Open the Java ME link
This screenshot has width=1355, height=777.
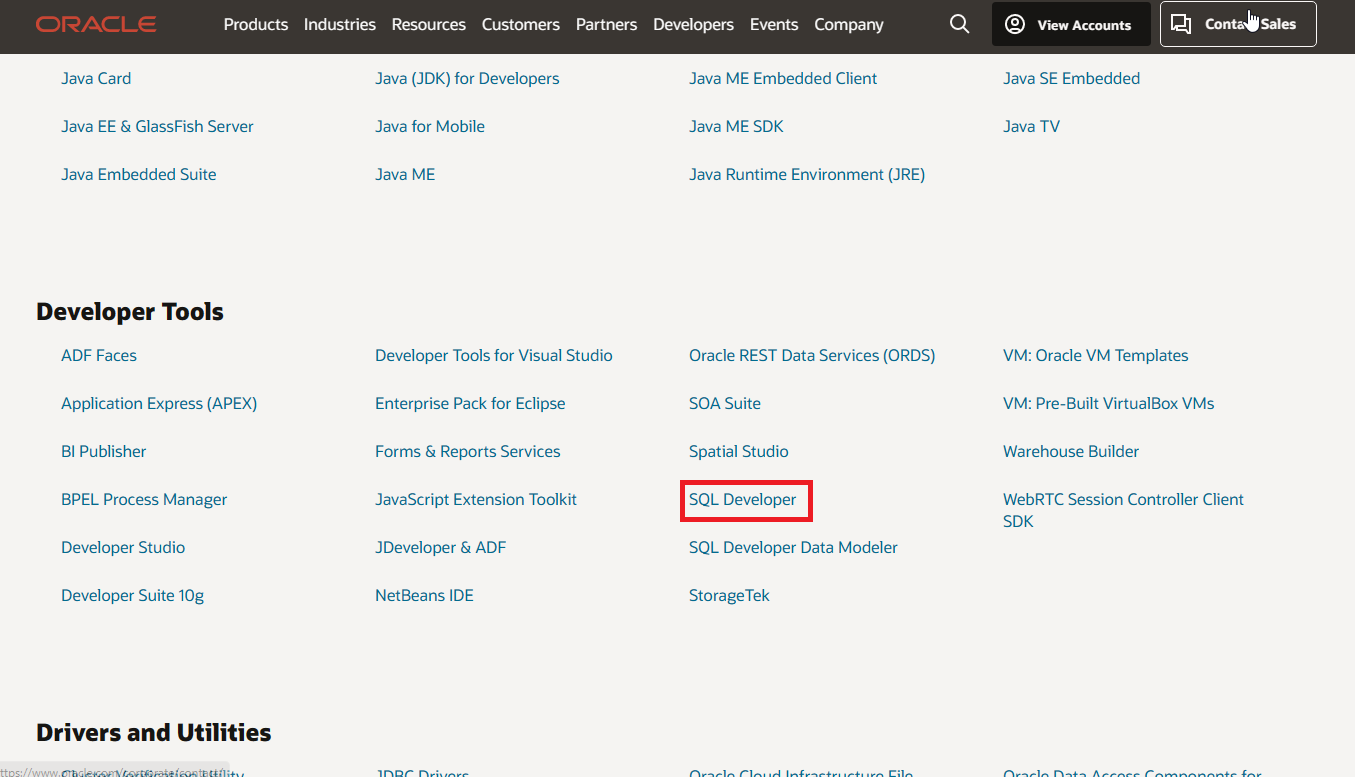point(405,174)
